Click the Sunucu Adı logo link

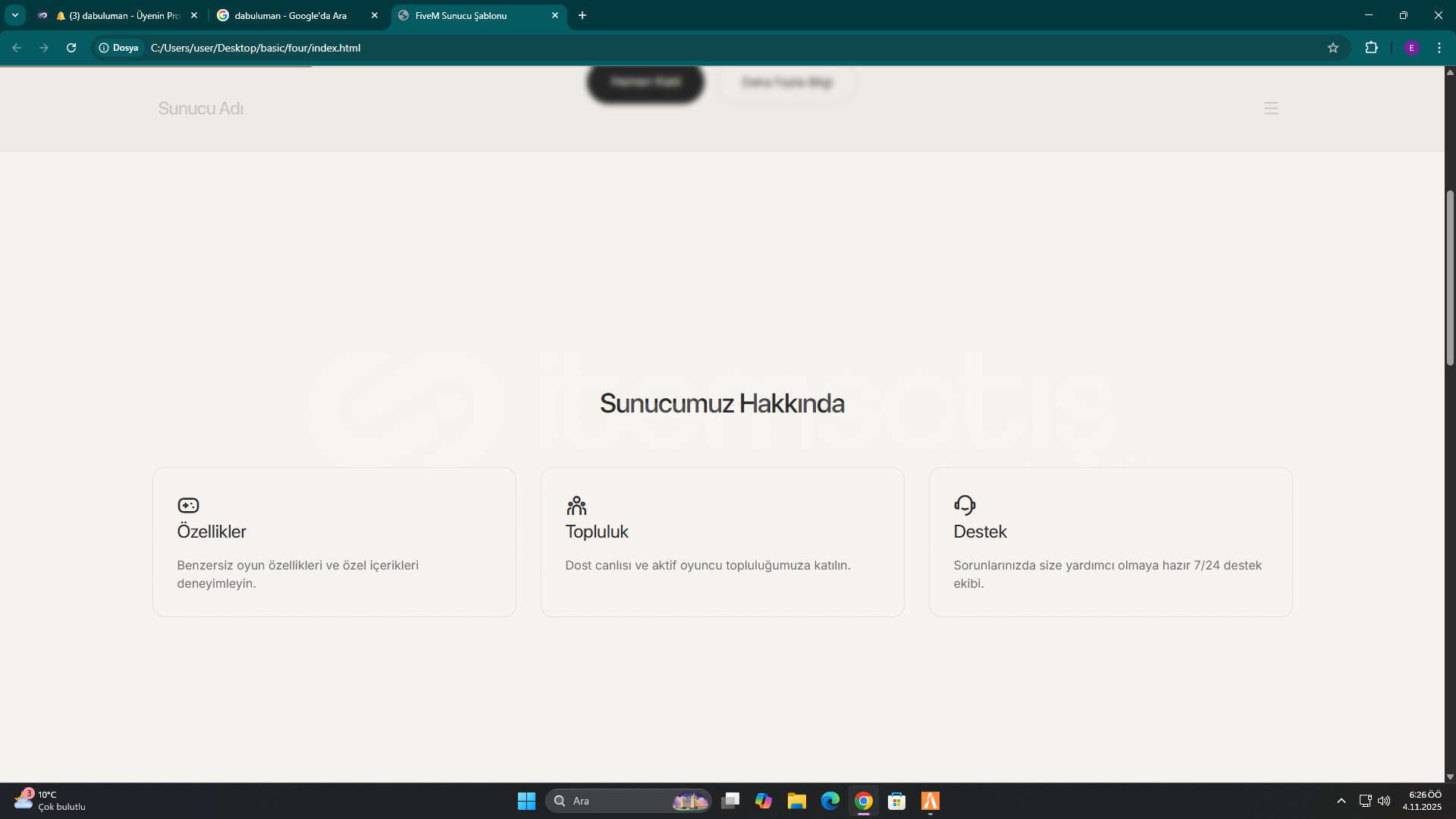pyautogui.click(x=200, y=108)
